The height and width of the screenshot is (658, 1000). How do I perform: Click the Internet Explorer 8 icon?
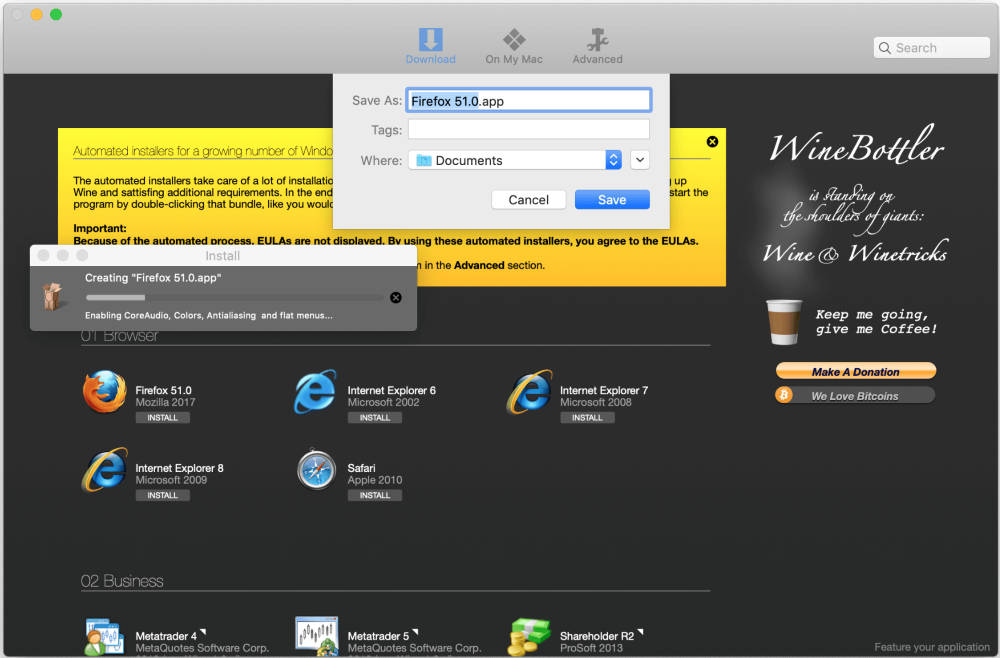pos(105,469)
